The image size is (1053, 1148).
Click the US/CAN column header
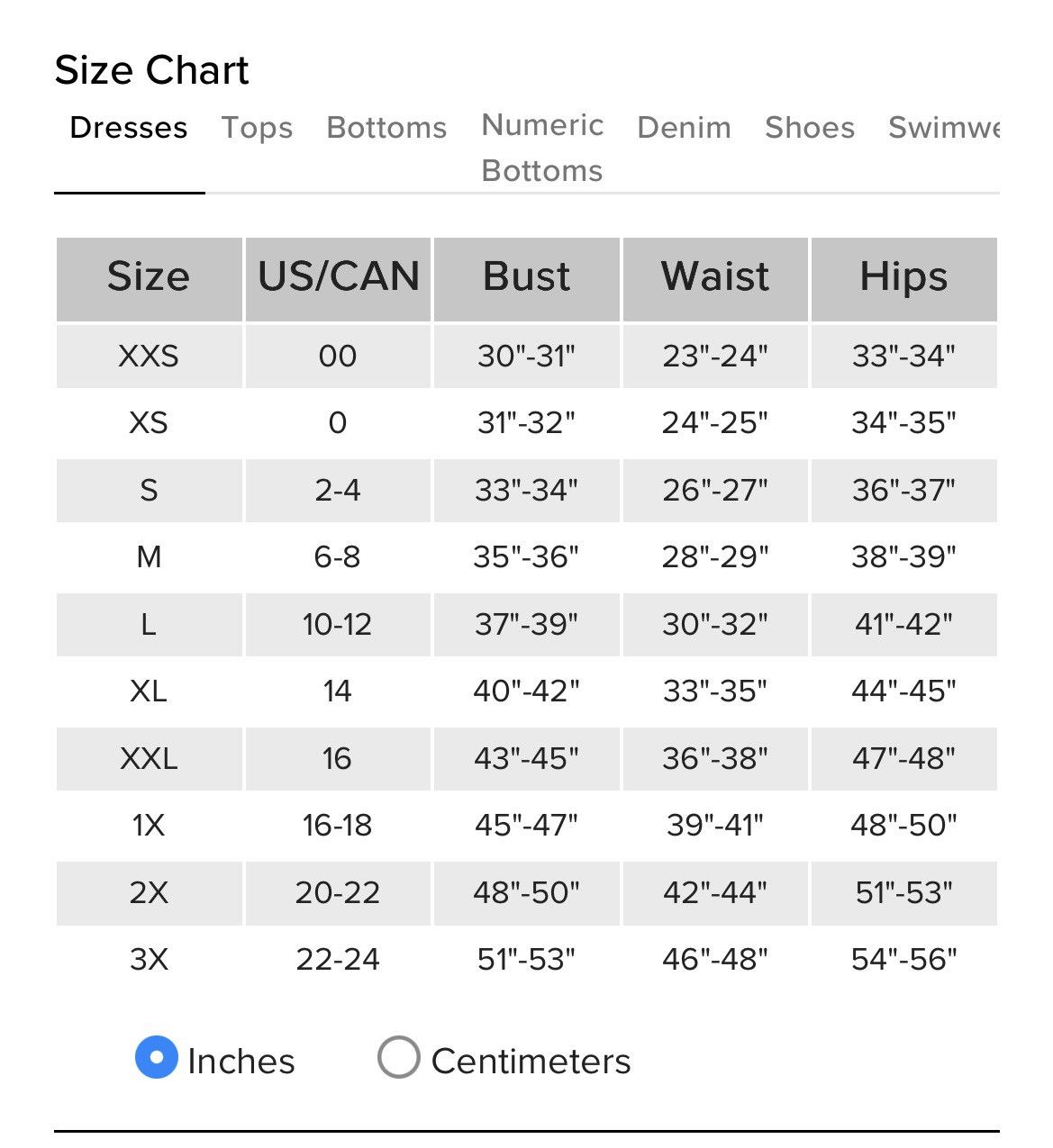(x=338, y=276)
